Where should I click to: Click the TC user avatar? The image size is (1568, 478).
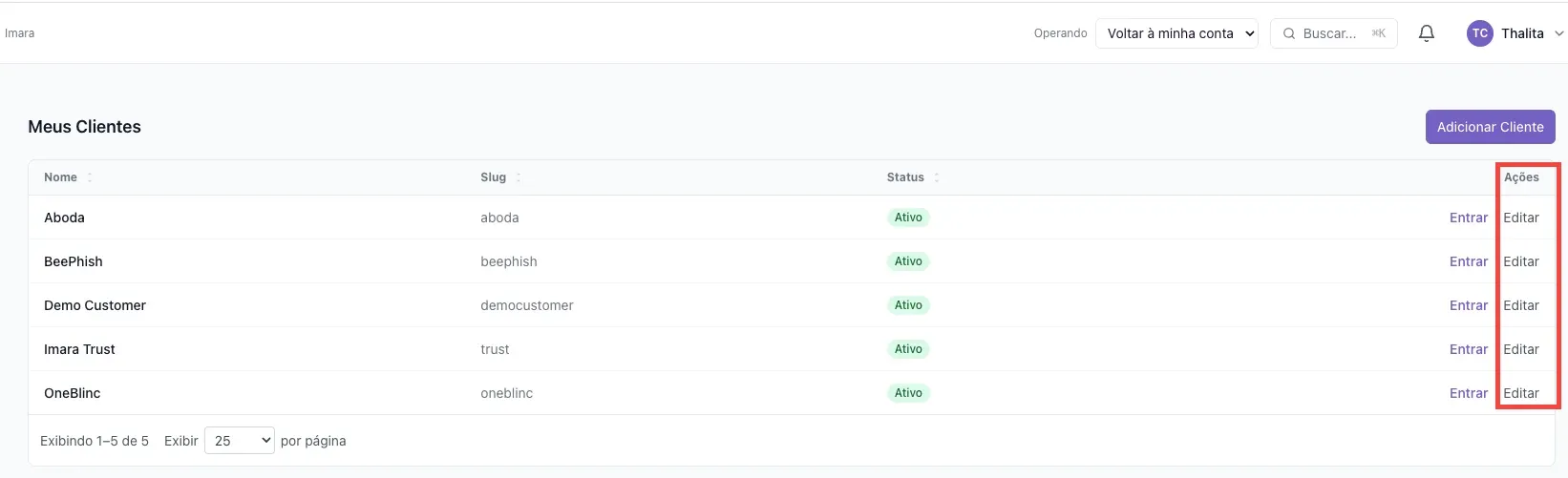(x=1480, y=33)
